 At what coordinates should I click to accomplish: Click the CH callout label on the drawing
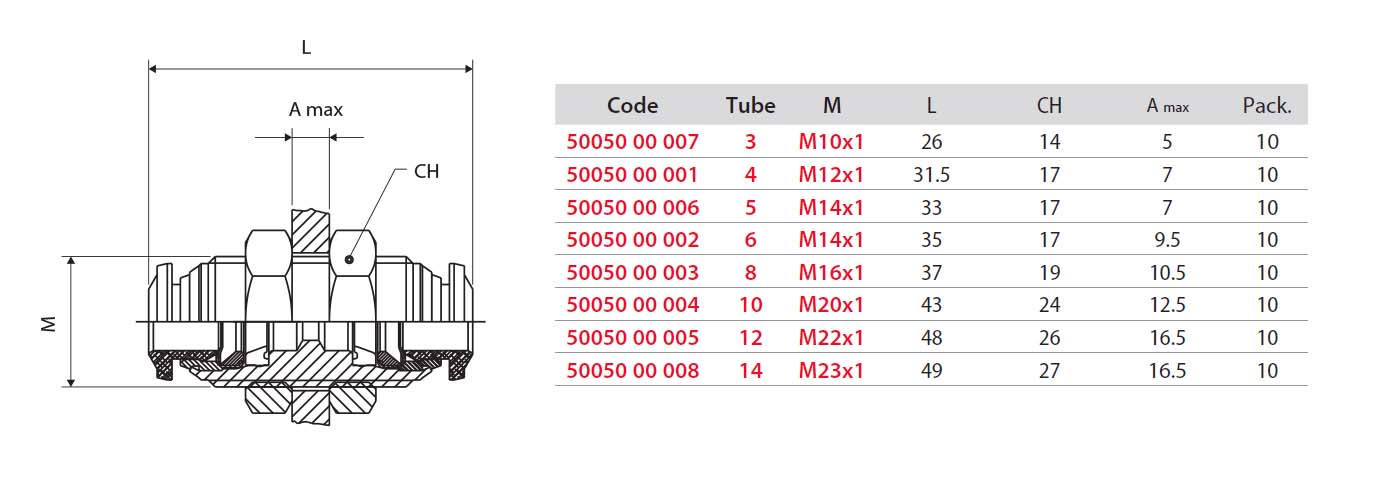pyautogui.click(x=427, y=171)
